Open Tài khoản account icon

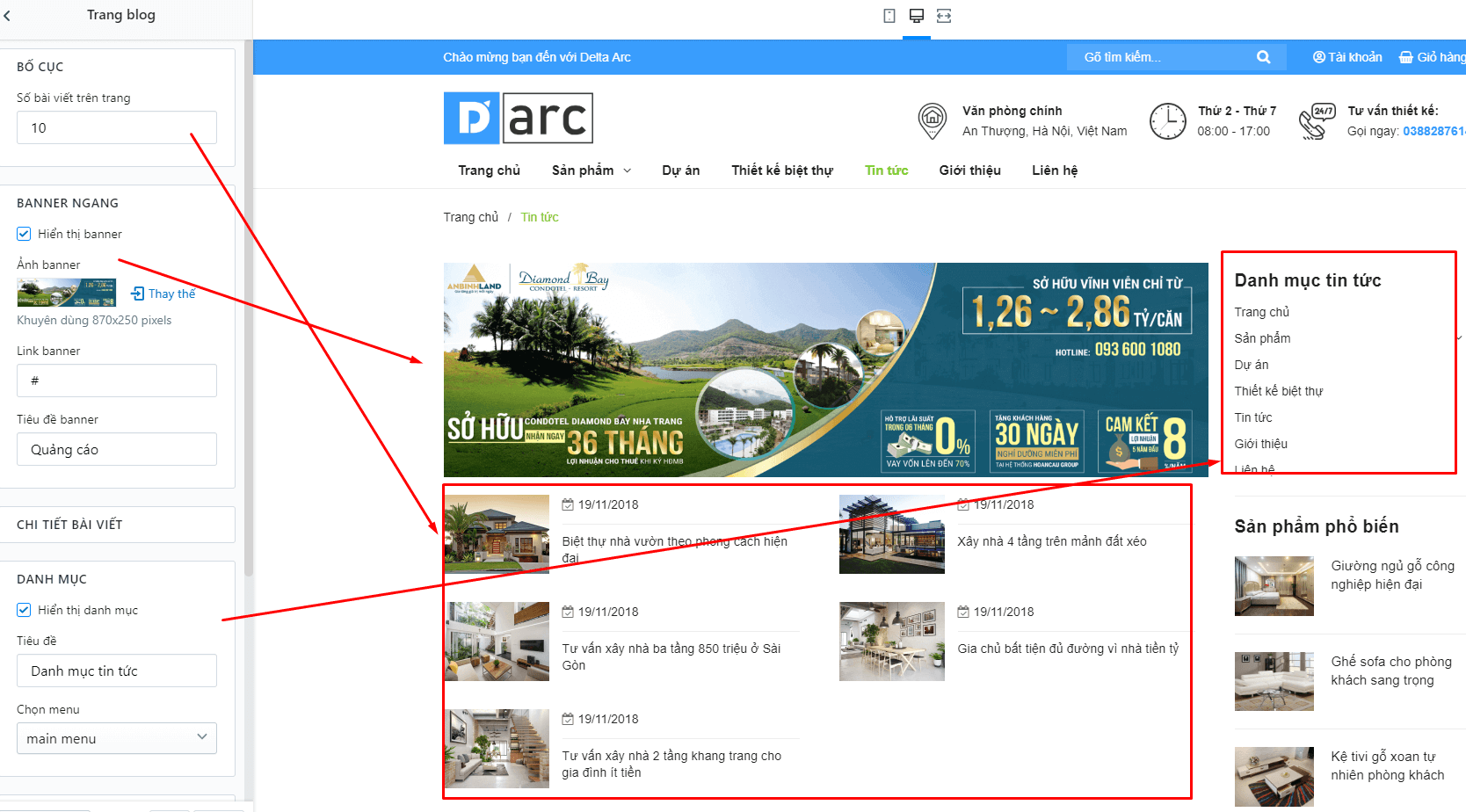coord(1318,57)
